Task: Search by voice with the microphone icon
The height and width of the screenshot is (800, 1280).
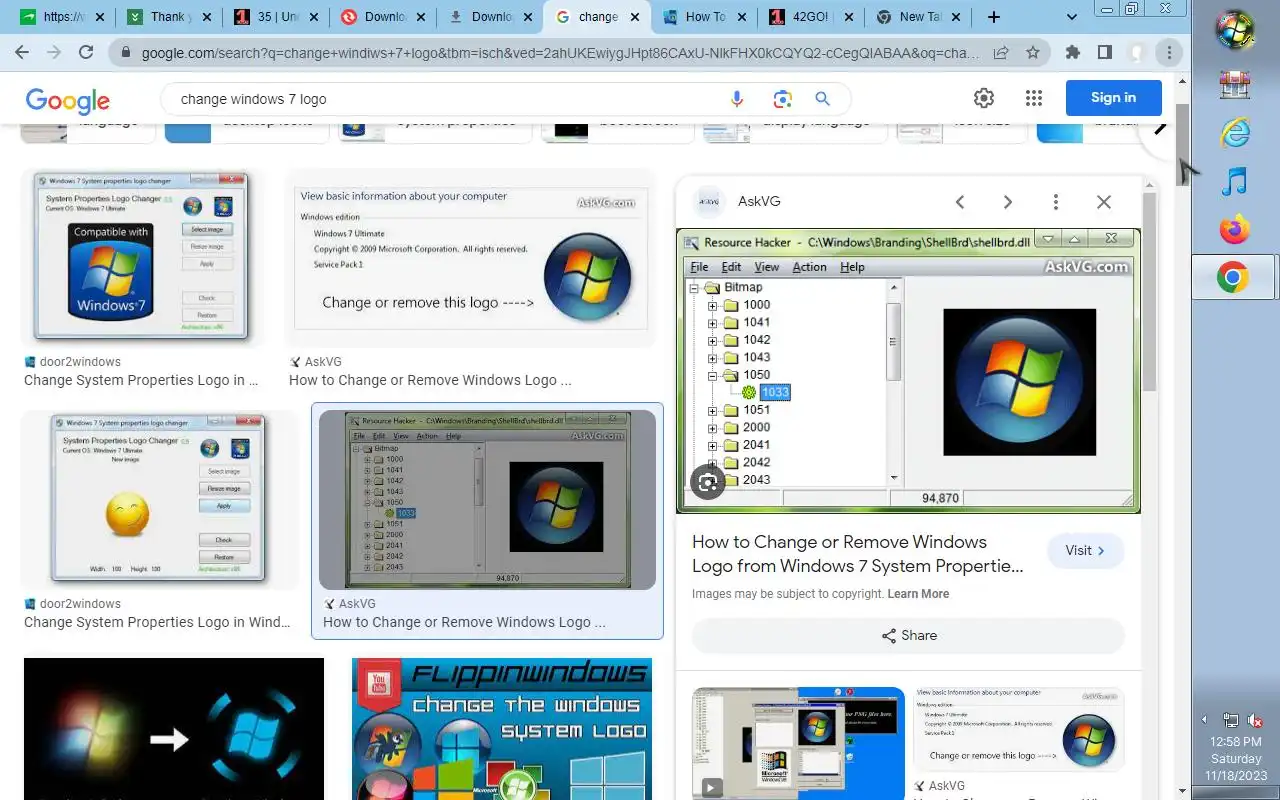Action: [x=737, y=99]
